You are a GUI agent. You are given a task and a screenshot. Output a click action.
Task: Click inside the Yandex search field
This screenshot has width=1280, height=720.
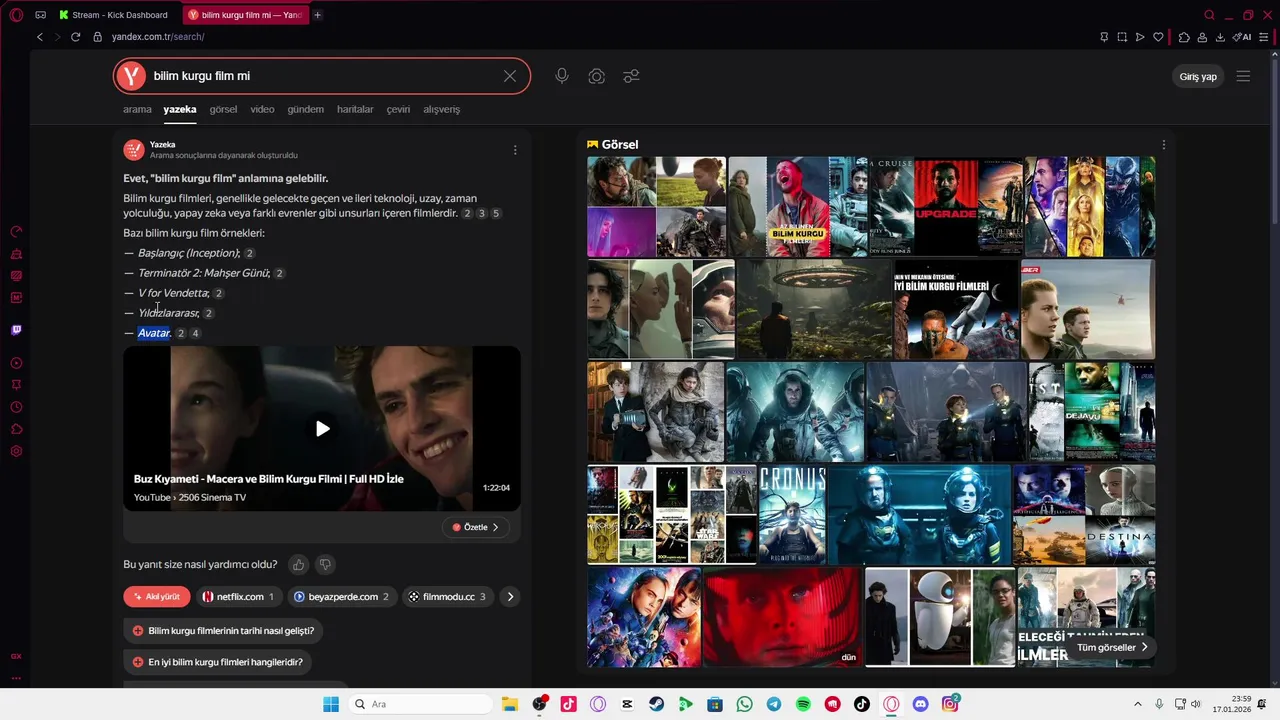tap(322, 76)
